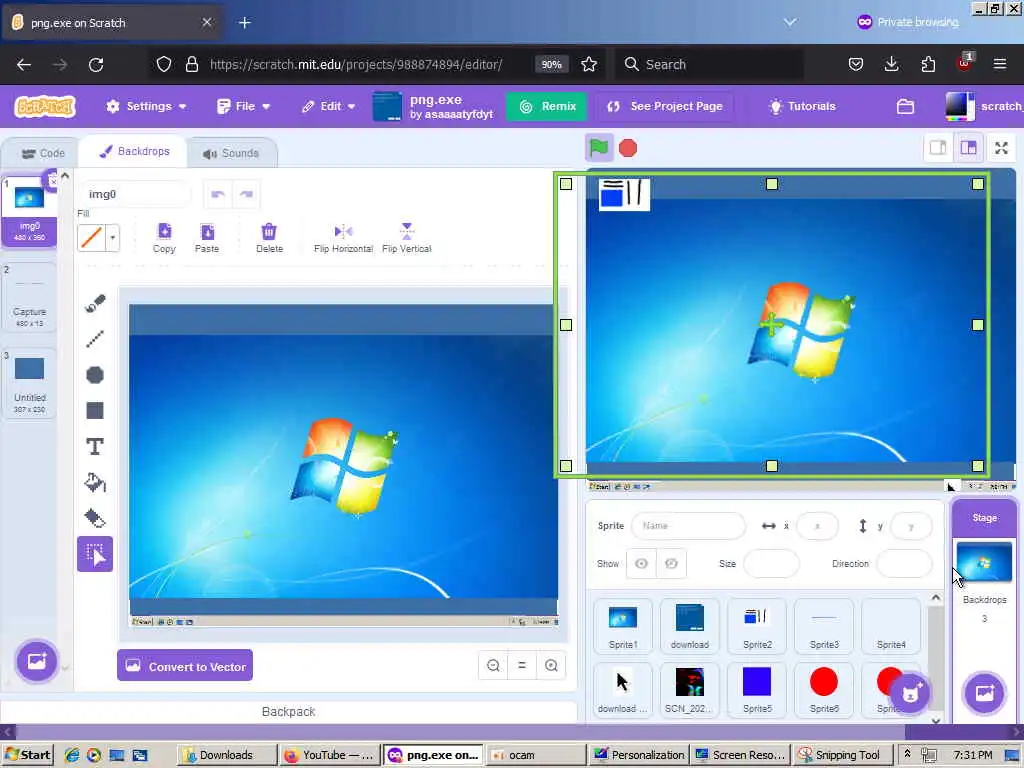Click Choose a Backdrop button under Stage
1024x768 pixels.
[x=984, y=693]
